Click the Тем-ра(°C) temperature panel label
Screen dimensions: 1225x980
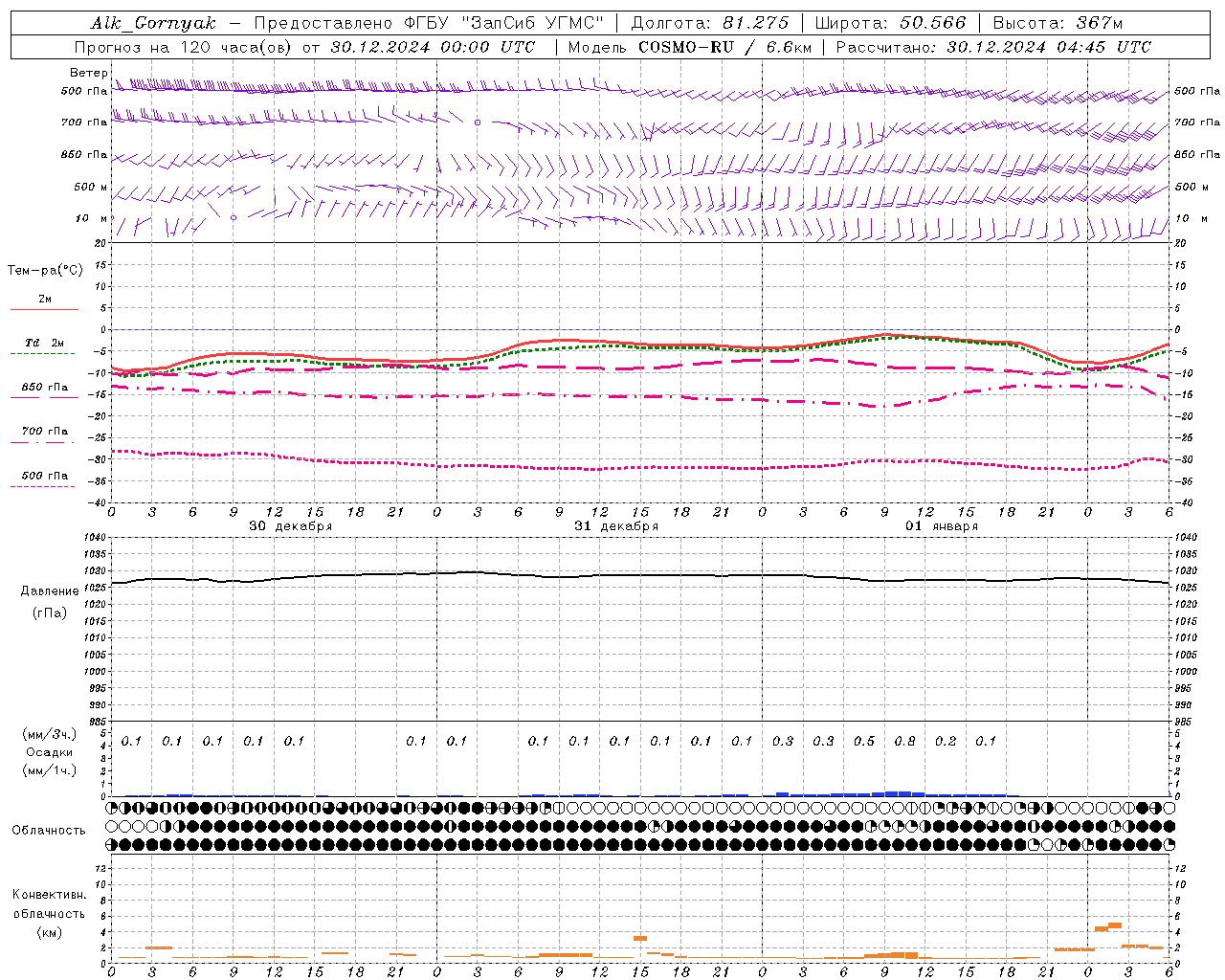(x=45, y=271)
